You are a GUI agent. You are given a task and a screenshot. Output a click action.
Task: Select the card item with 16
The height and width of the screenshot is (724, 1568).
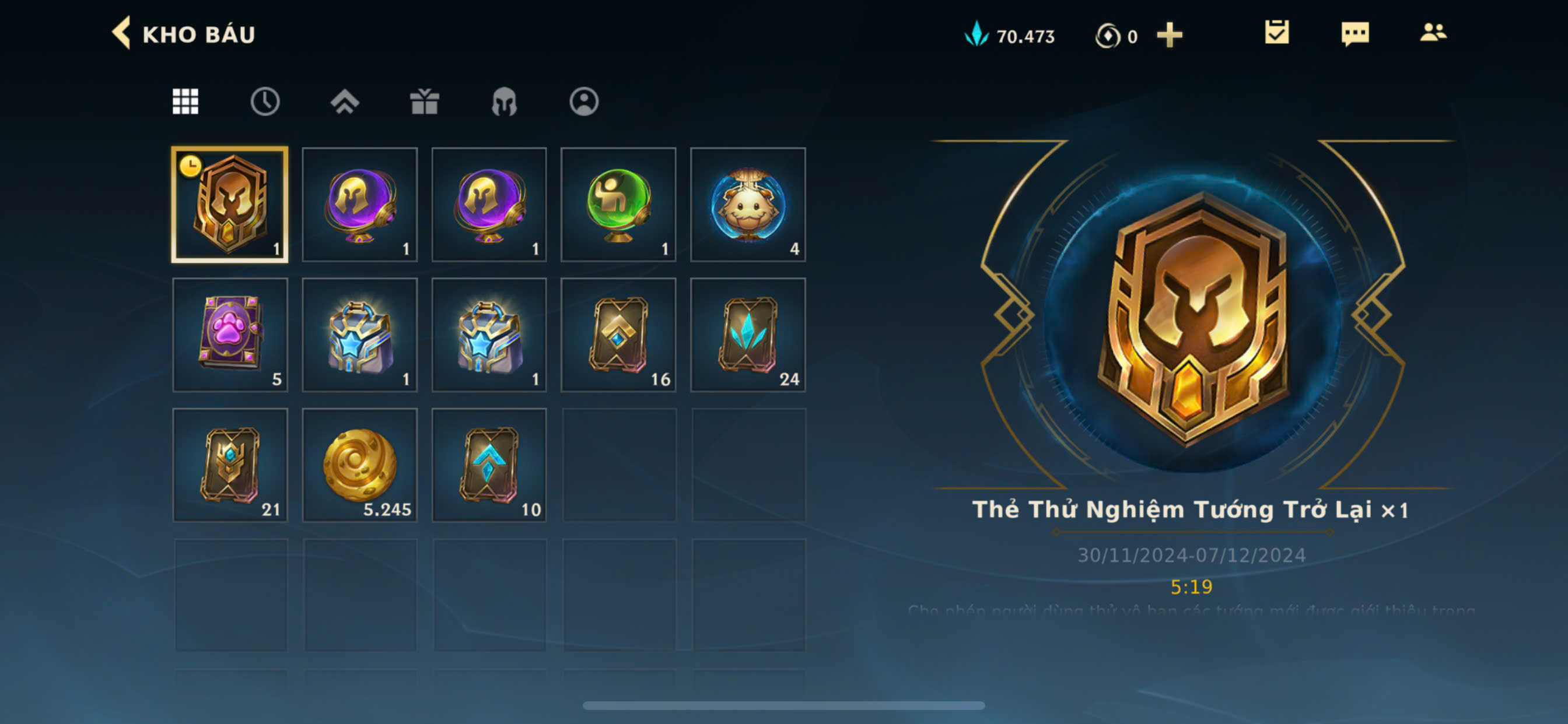point(618,335)
